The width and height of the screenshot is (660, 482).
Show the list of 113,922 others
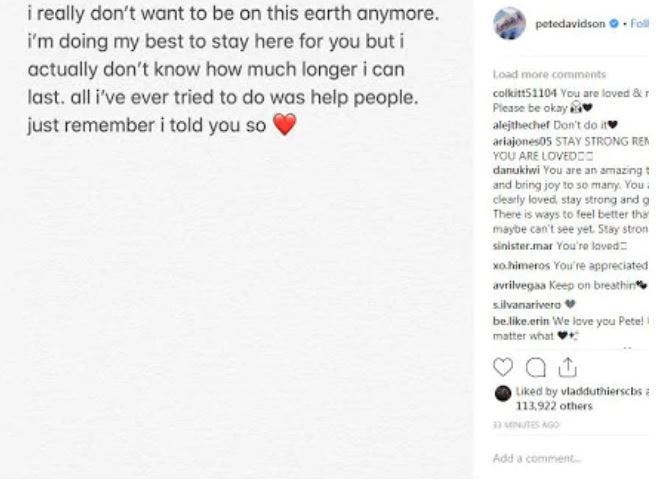point(553,406)
